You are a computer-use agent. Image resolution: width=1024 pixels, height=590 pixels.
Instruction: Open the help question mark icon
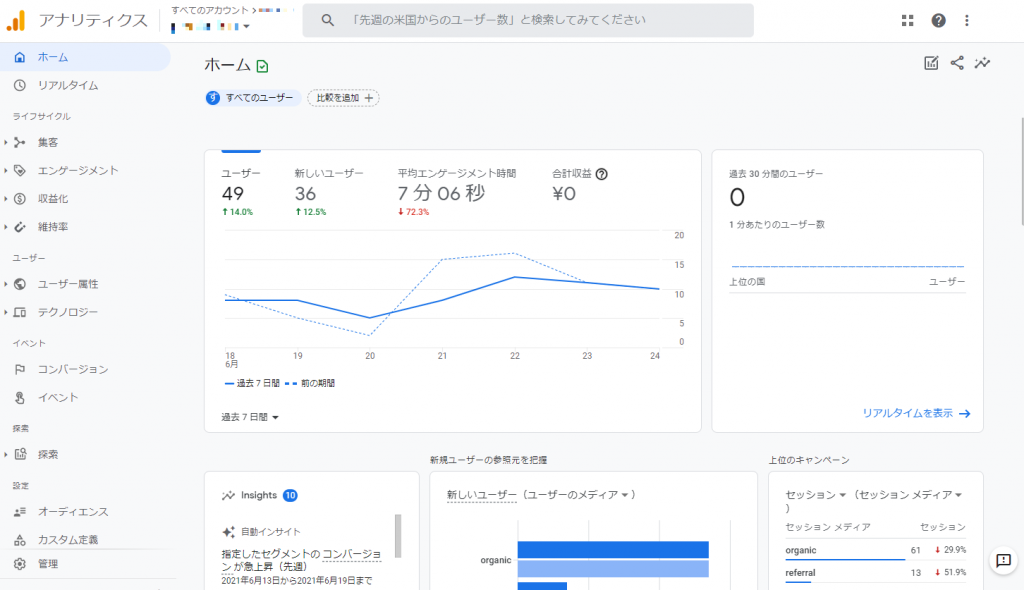click(x=938, y=20)
